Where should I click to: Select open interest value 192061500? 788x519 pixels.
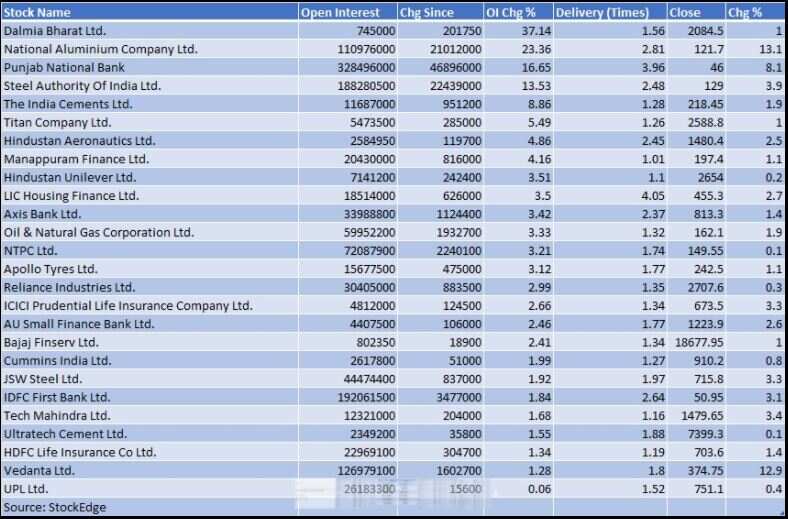[366, 397]
